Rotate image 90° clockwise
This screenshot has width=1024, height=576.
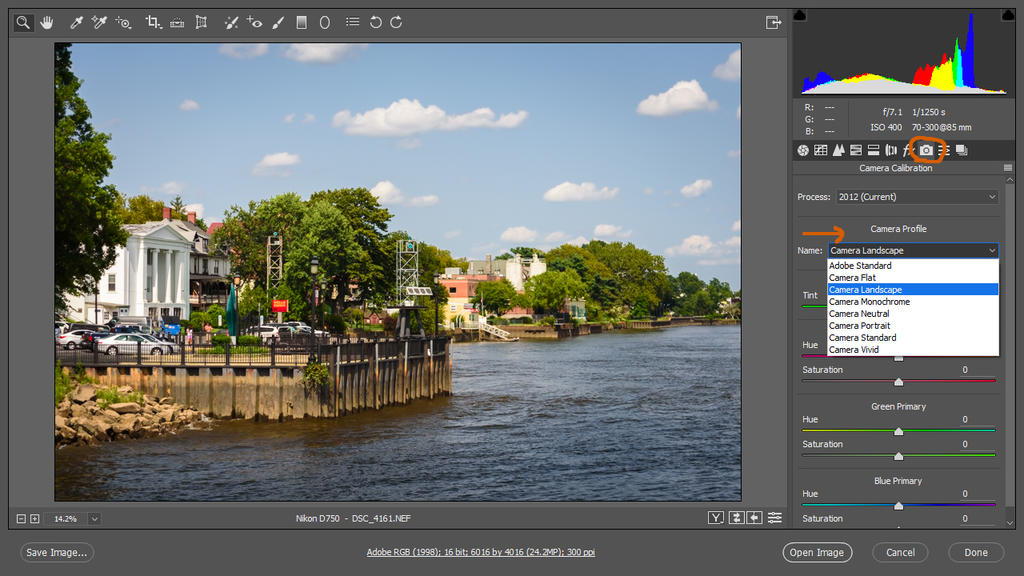click(397, 22)
